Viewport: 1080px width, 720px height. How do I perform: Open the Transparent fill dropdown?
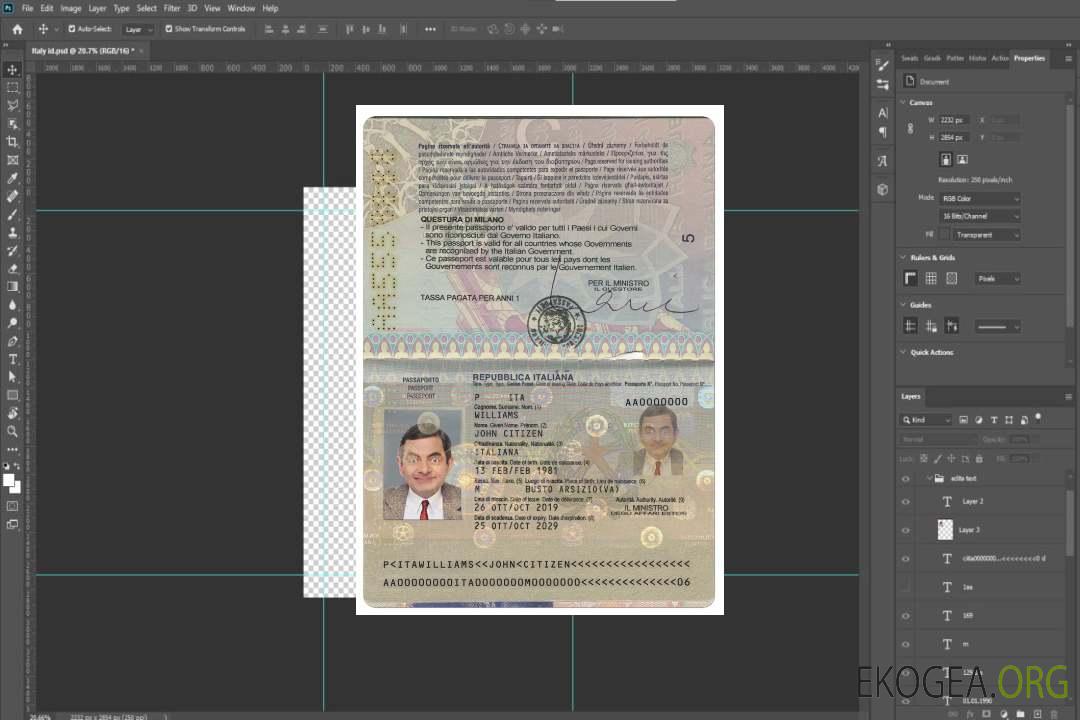coord(986,235)
